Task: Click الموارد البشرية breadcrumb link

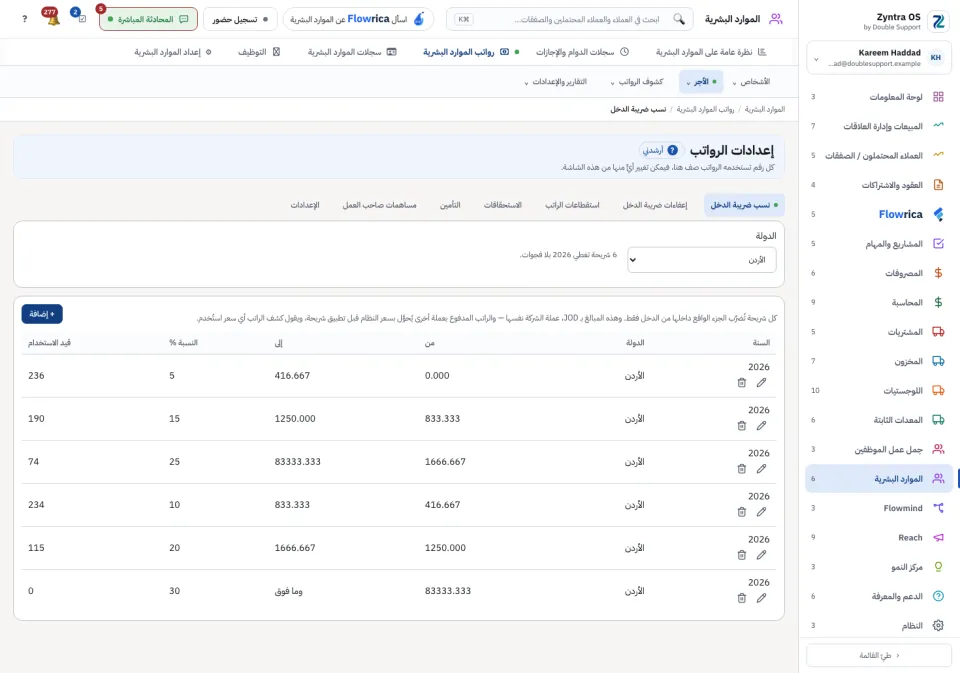Action: click(765, 110)
